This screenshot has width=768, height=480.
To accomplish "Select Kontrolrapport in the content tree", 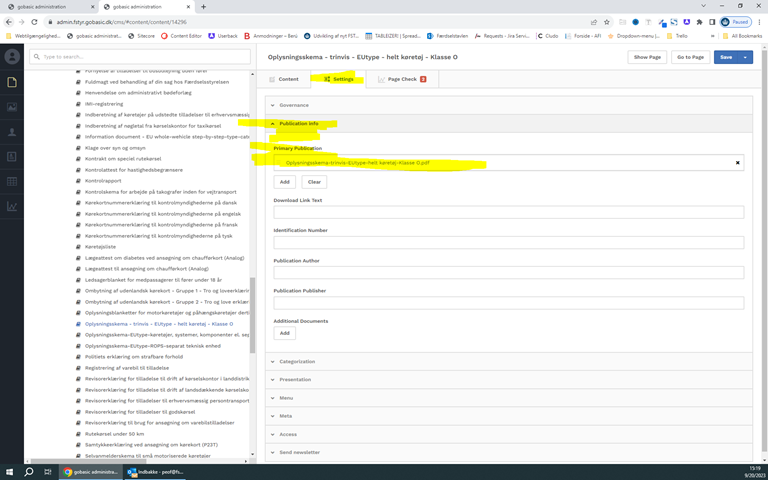I will point(104,180).
